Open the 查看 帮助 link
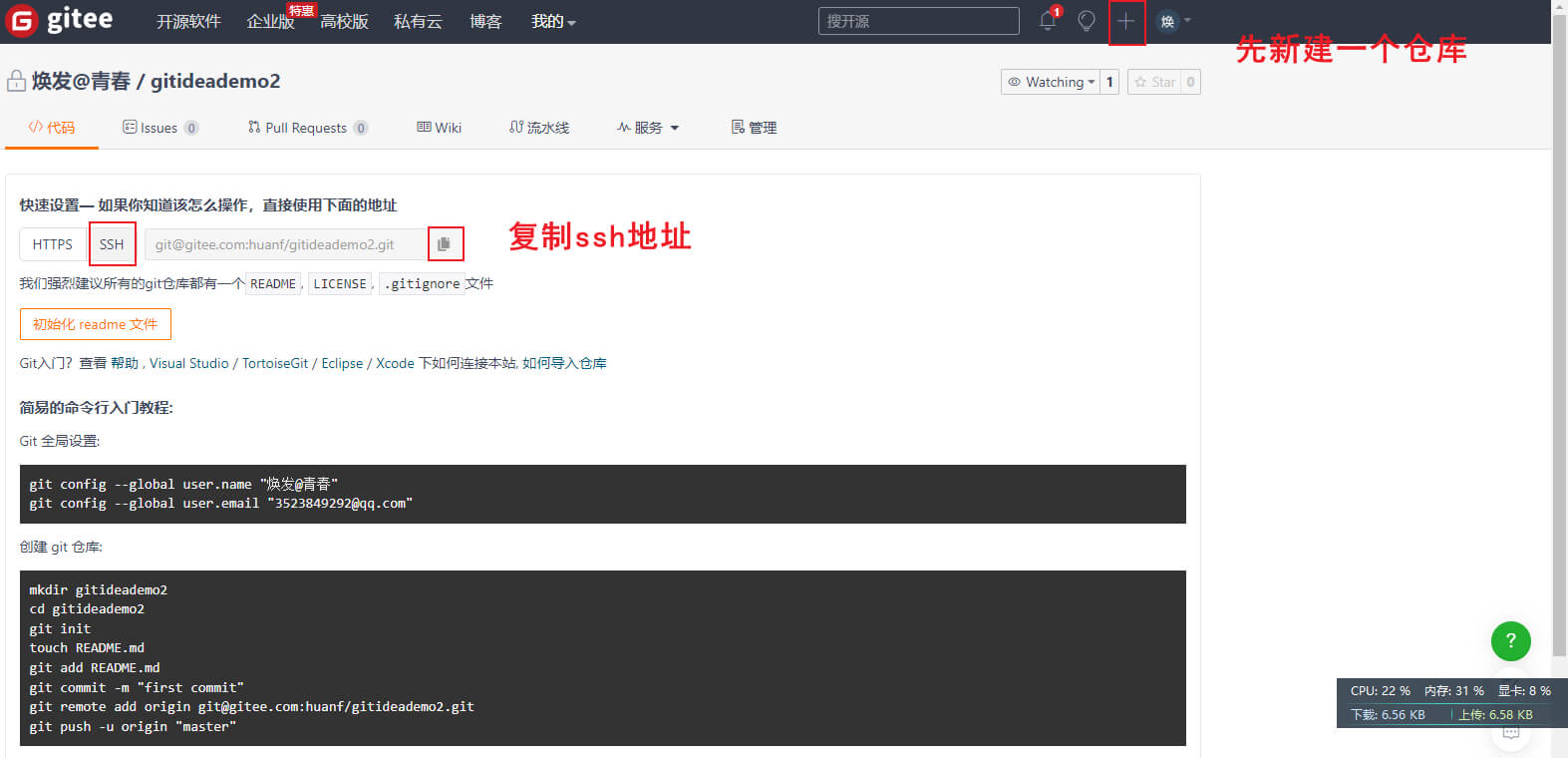The width and height of the screenshot is (1568, 758). pos(109,363)
